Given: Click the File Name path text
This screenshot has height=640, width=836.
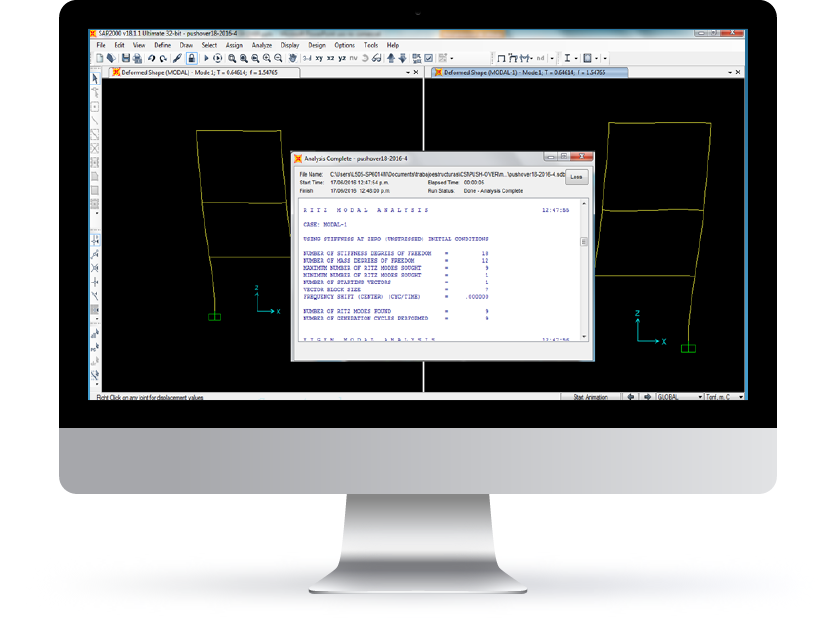Looking at the screenshot, I should pyautogui.click(x=447, y=174).
